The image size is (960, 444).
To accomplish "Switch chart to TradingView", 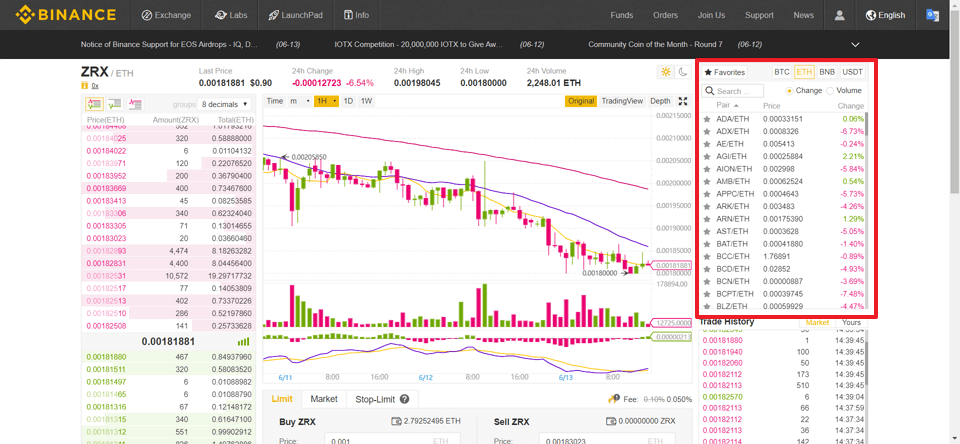I will tap(622, 101).
